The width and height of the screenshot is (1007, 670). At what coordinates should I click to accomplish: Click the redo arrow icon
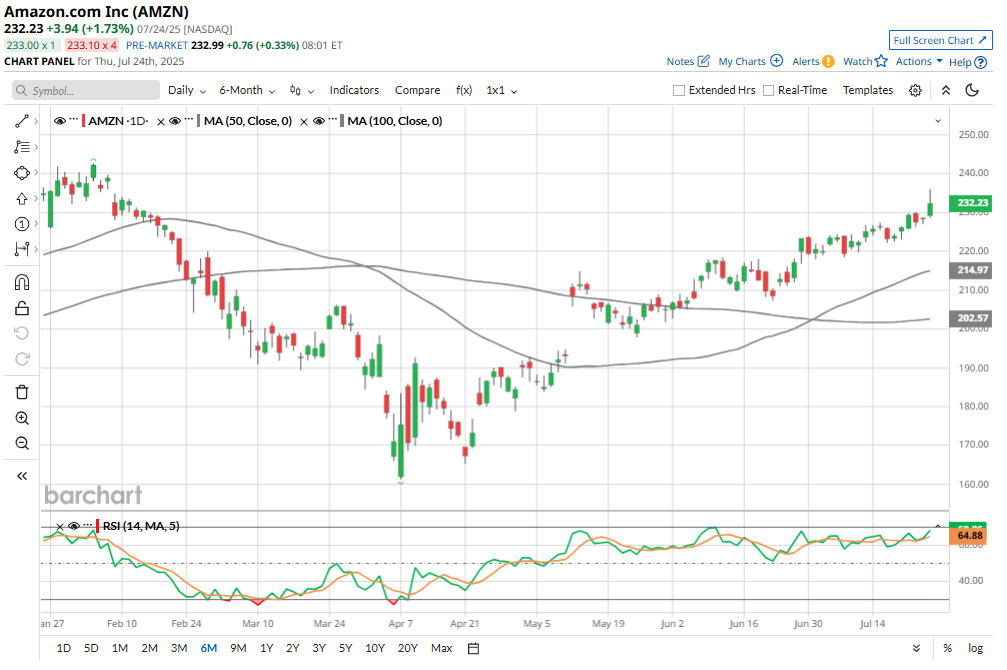[22, 358]
